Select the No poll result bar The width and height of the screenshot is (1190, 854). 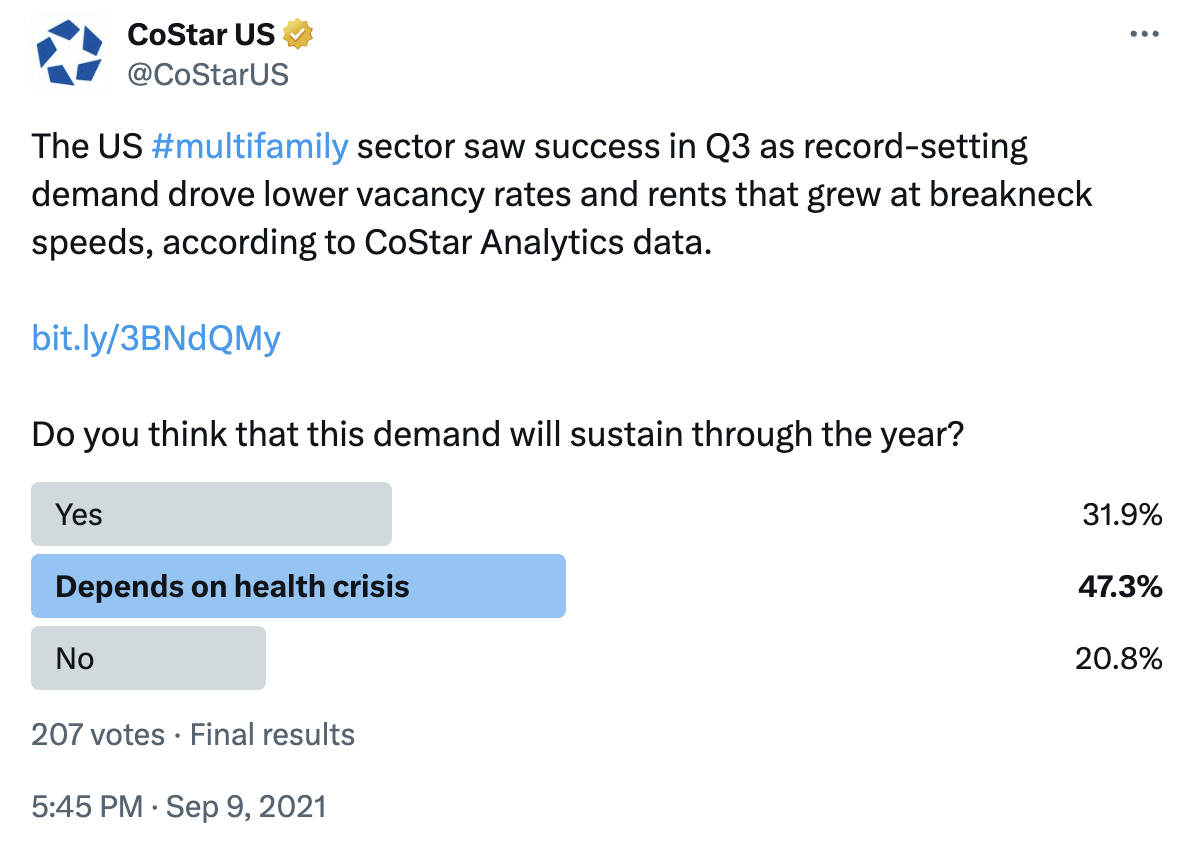148,658
